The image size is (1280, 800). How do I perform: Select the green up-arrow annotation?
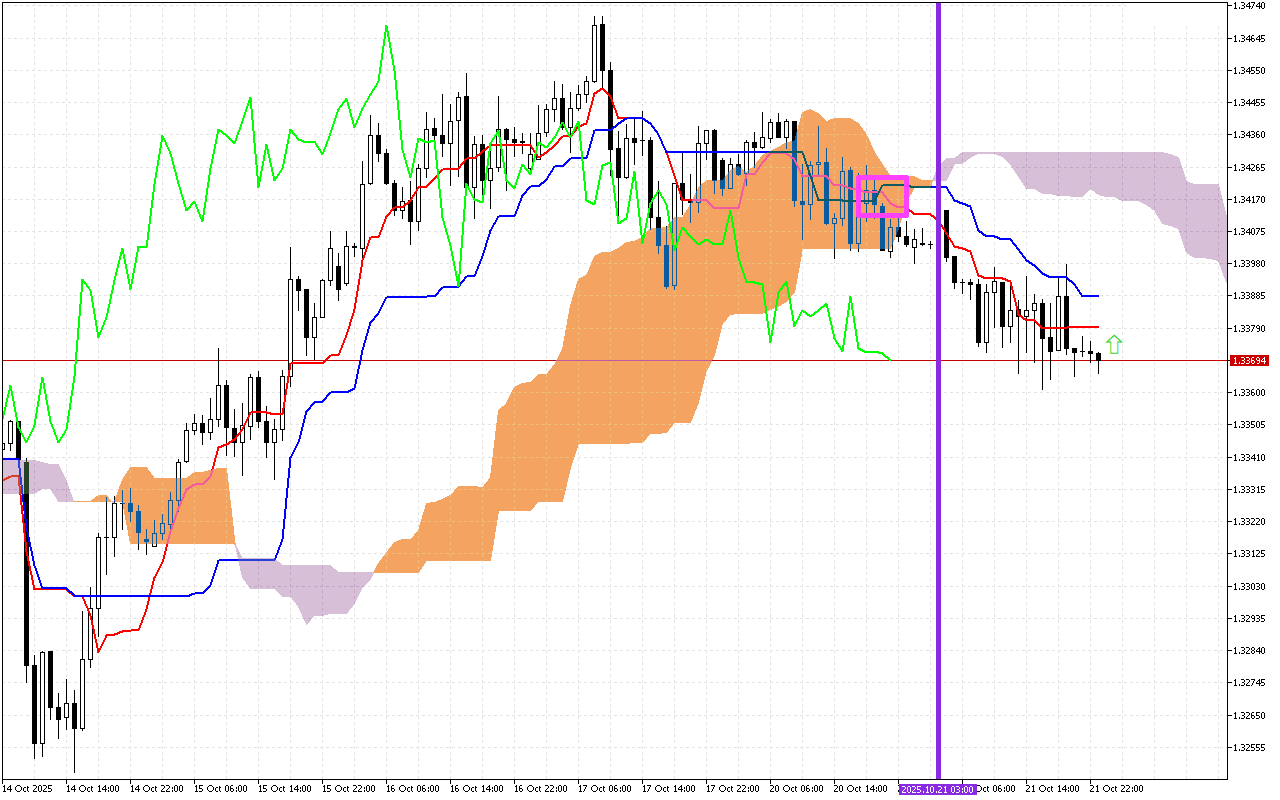pyautogui.click(x=1115, y=343)
